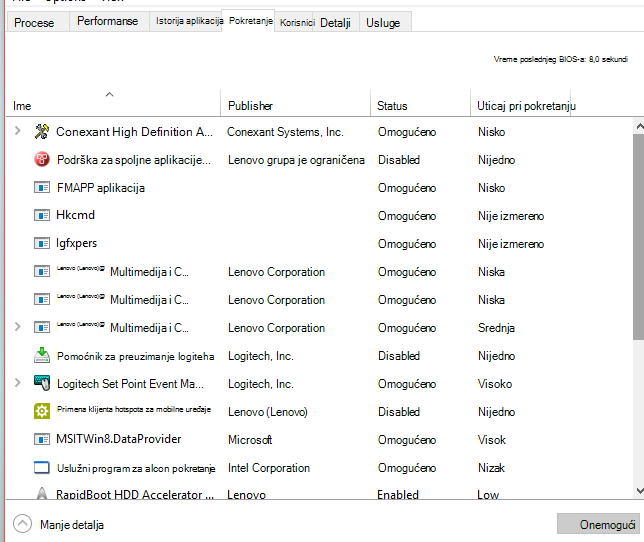Click the Microsoft publisher cell
The image size is (644, 542).
[250, 440]
